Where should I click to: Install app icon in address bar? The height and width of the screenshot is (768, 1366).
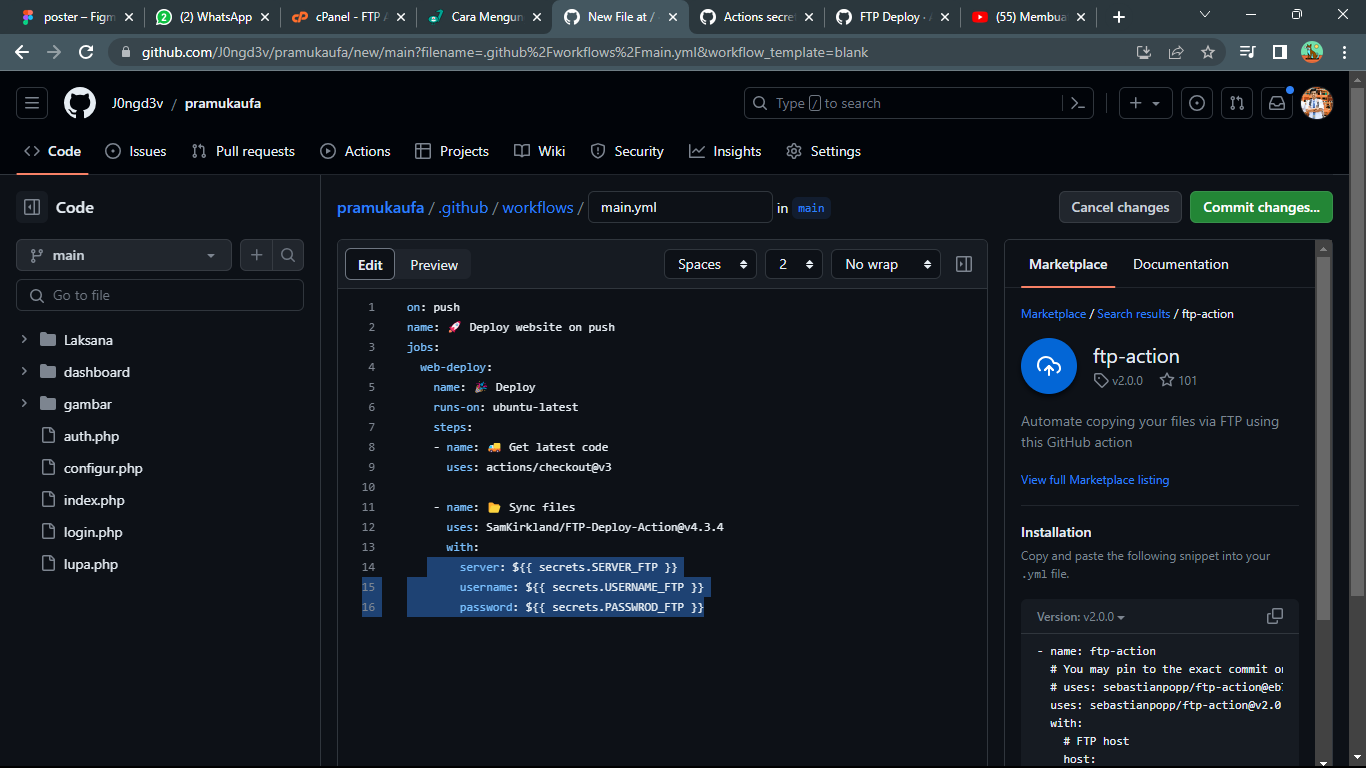(x=1144, y=52)
